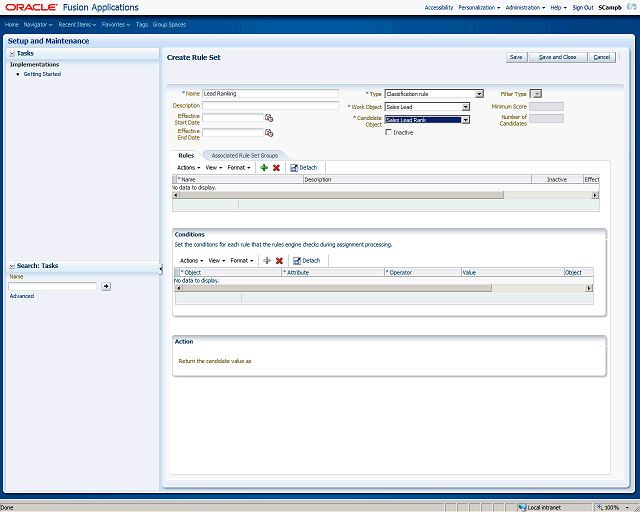This screenshot has height=512, width=640.
Task: Collapse the left pane splitter arrow
Action: (x=161, y=269)
